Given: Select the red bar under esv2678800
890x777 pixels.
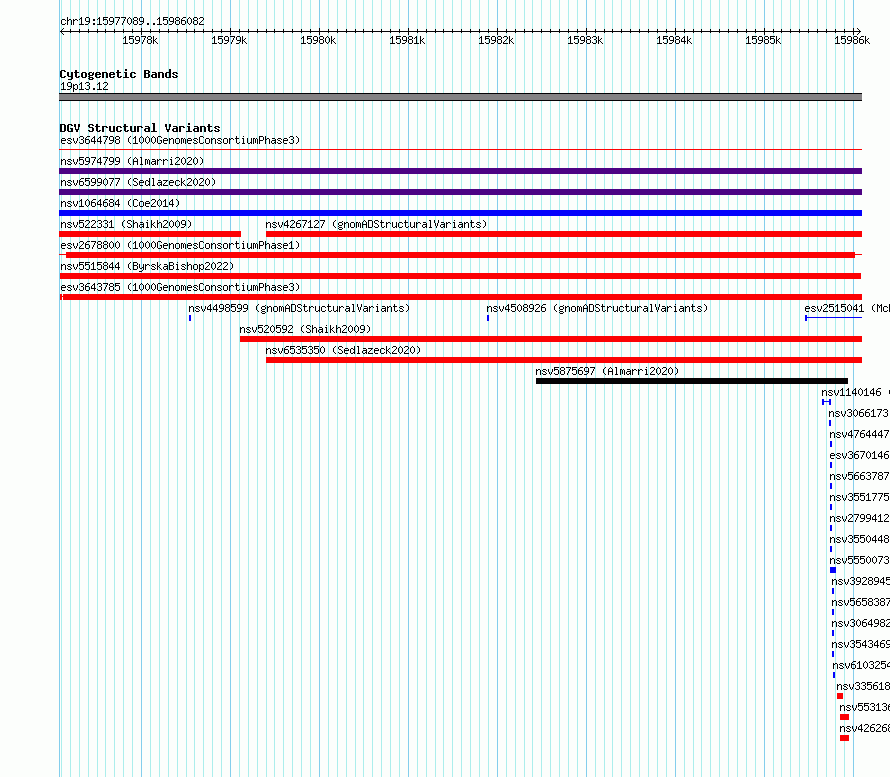Looking at the screenshot, I should pos(460,255).
